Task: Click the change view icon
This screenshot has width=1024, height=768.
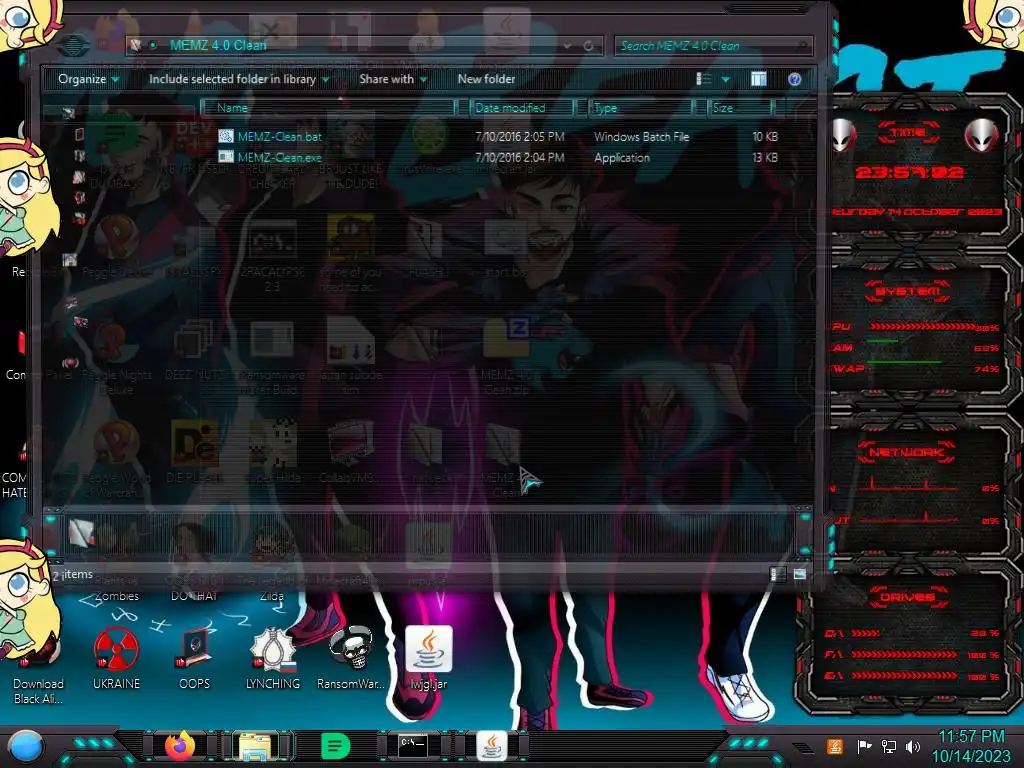Action: click(x=704, y=79)
